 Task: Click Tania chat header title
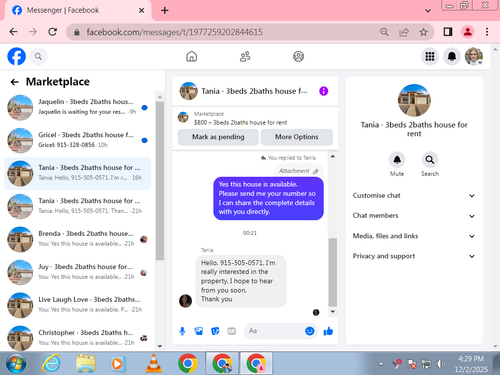coord(254,91)
